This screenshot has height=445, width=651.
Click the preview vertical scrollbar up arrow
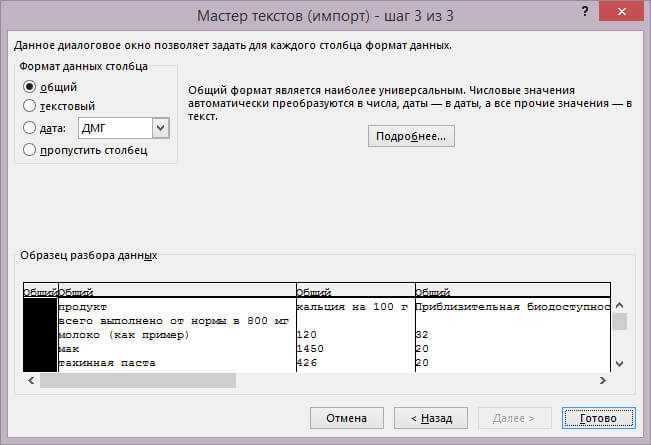click(619, 305)
